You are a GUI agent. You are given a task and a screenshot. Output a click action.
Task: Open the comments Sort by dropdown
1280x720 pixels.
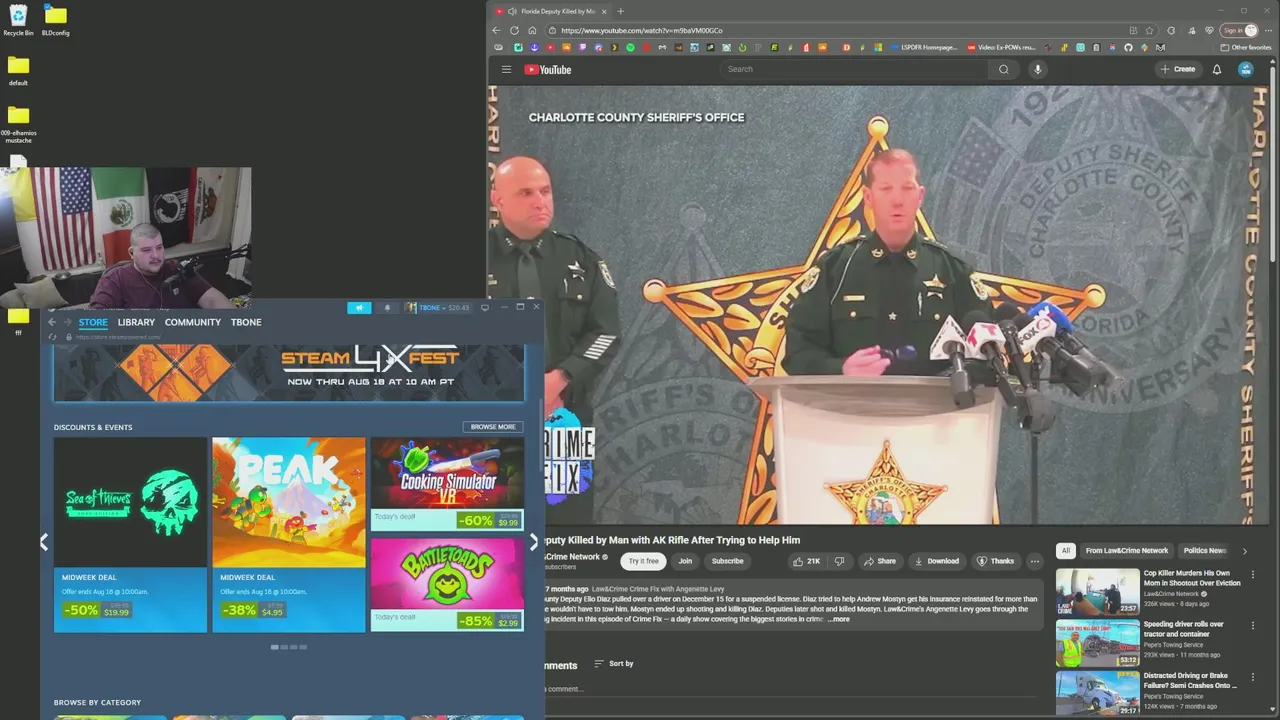coord(613,663)
